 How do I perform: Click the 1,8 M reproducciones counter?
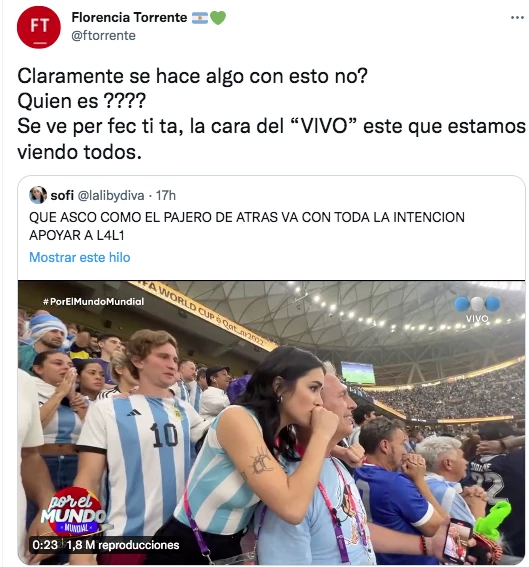click(x=123, y=545)
